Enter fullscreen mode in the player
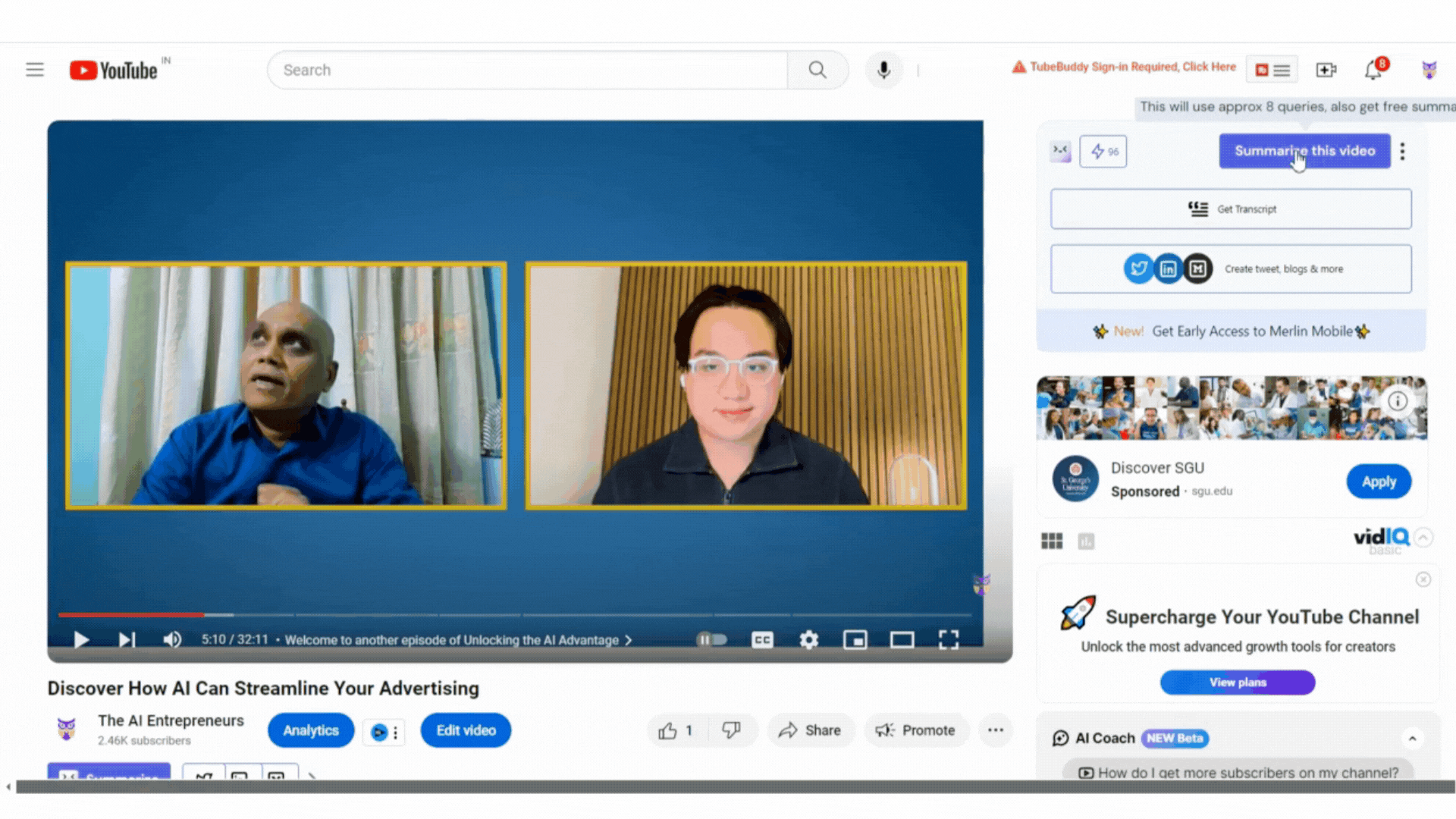Viewport: 1456px width, 819px height. click(x=948, y=640)
